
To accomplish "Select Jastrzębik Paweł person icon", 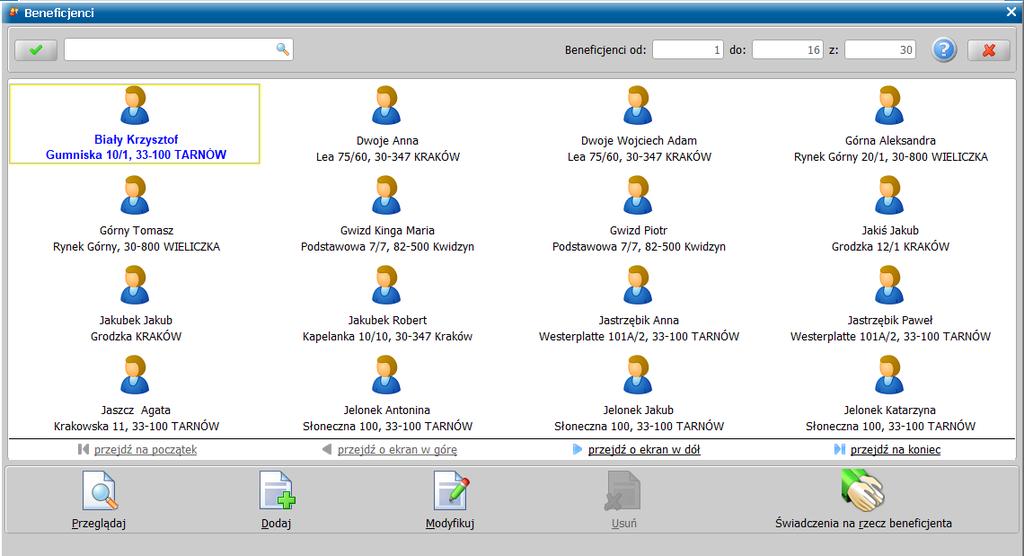I will [889, 285].
